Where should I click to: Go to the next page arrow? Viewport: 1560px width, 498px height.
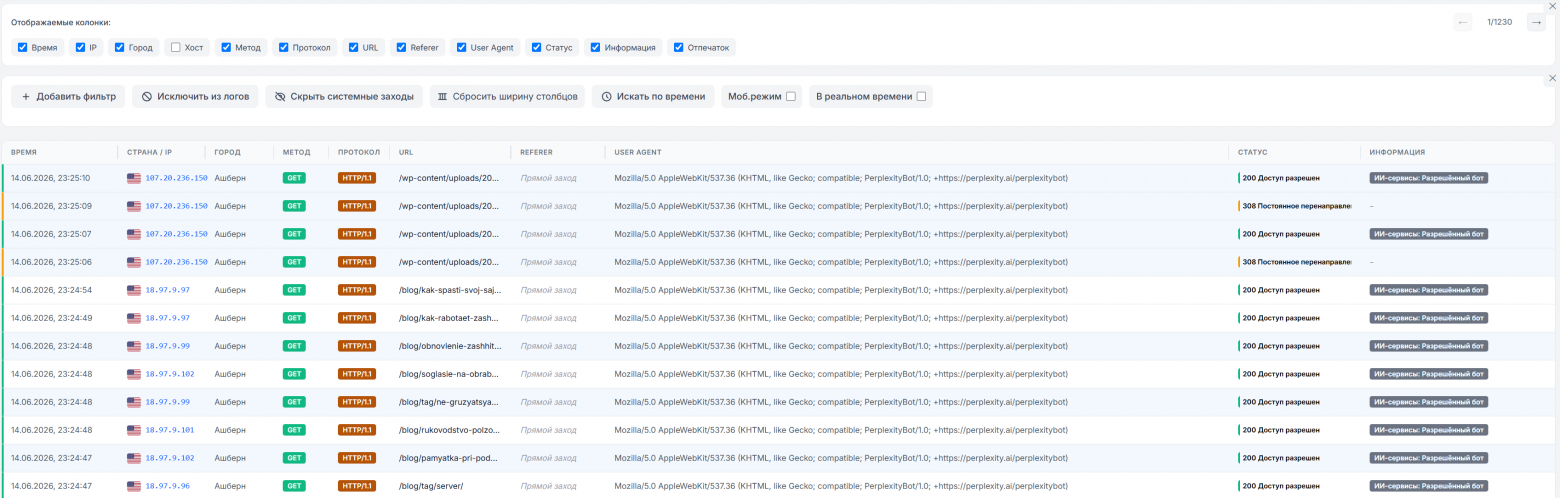click(1536, 22)
